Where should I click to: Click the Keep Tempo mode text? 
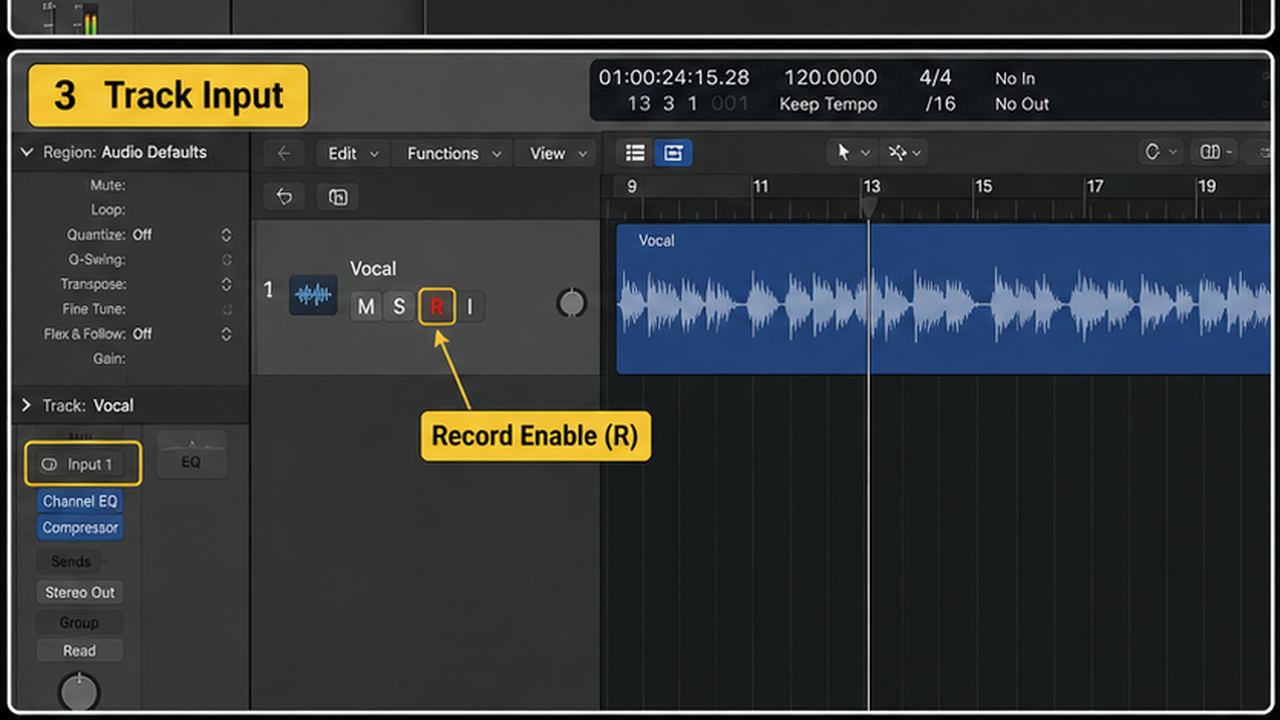[x=828, y=104]
